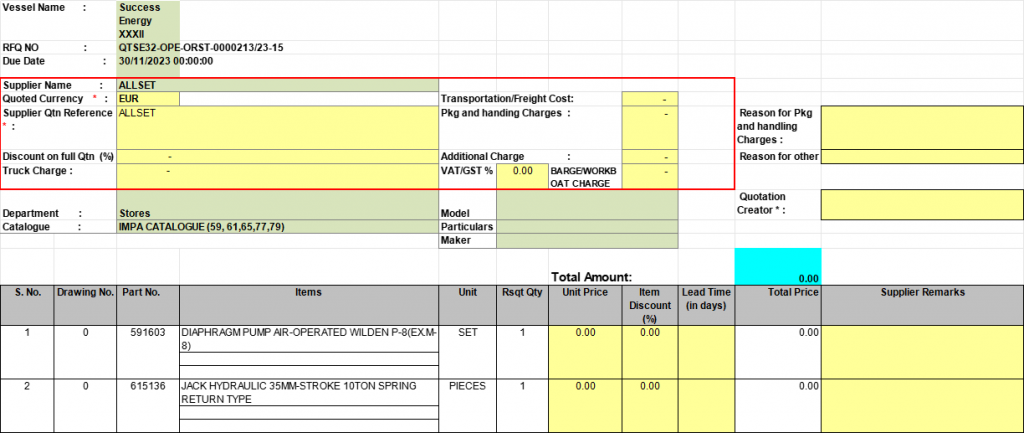Select the Barge/Workboat Charge value cell
1024x433 pixels.
(x=649, y=175)
